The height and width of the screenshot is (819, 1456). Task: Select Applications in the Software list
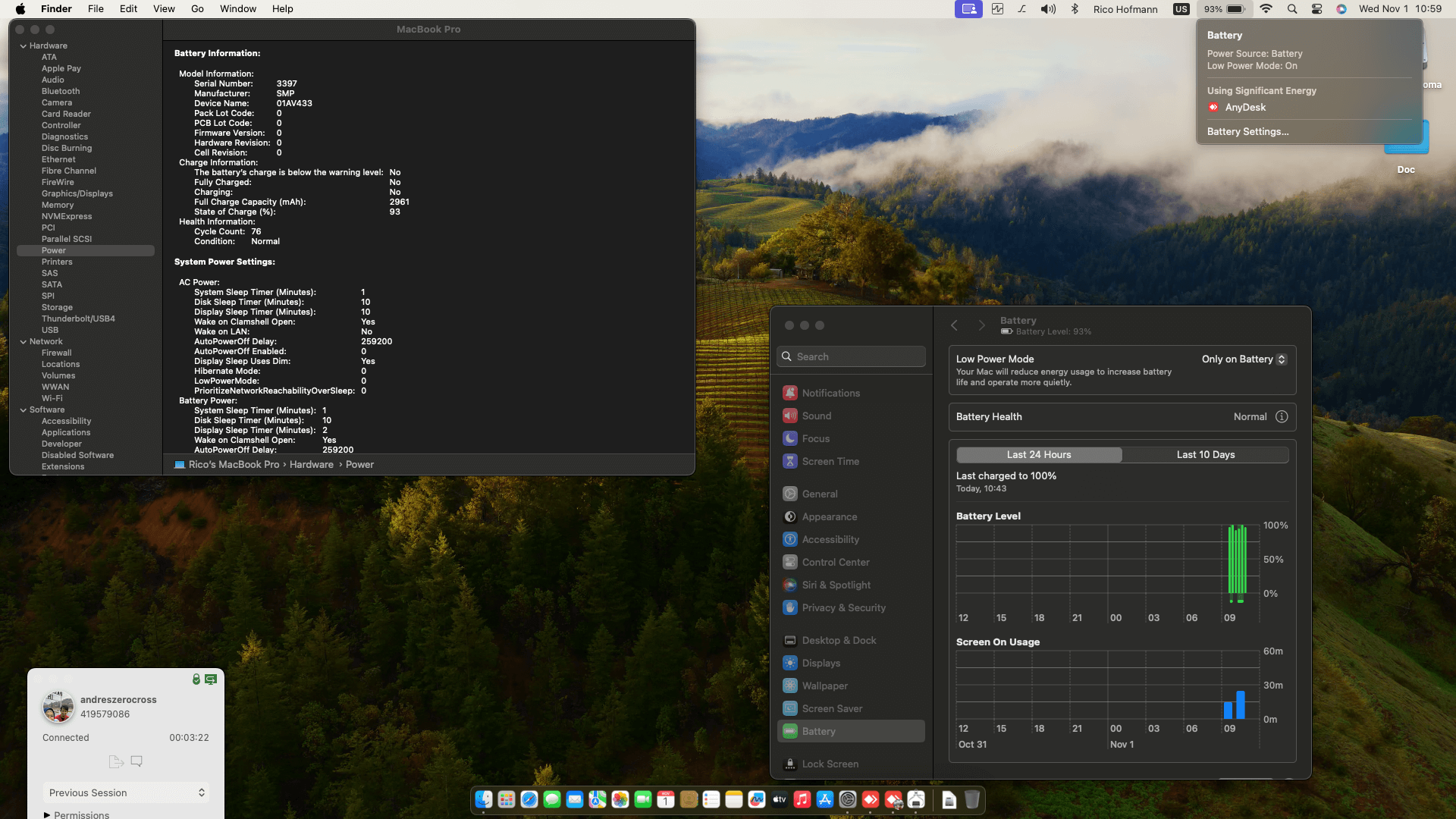pos(66,432)
